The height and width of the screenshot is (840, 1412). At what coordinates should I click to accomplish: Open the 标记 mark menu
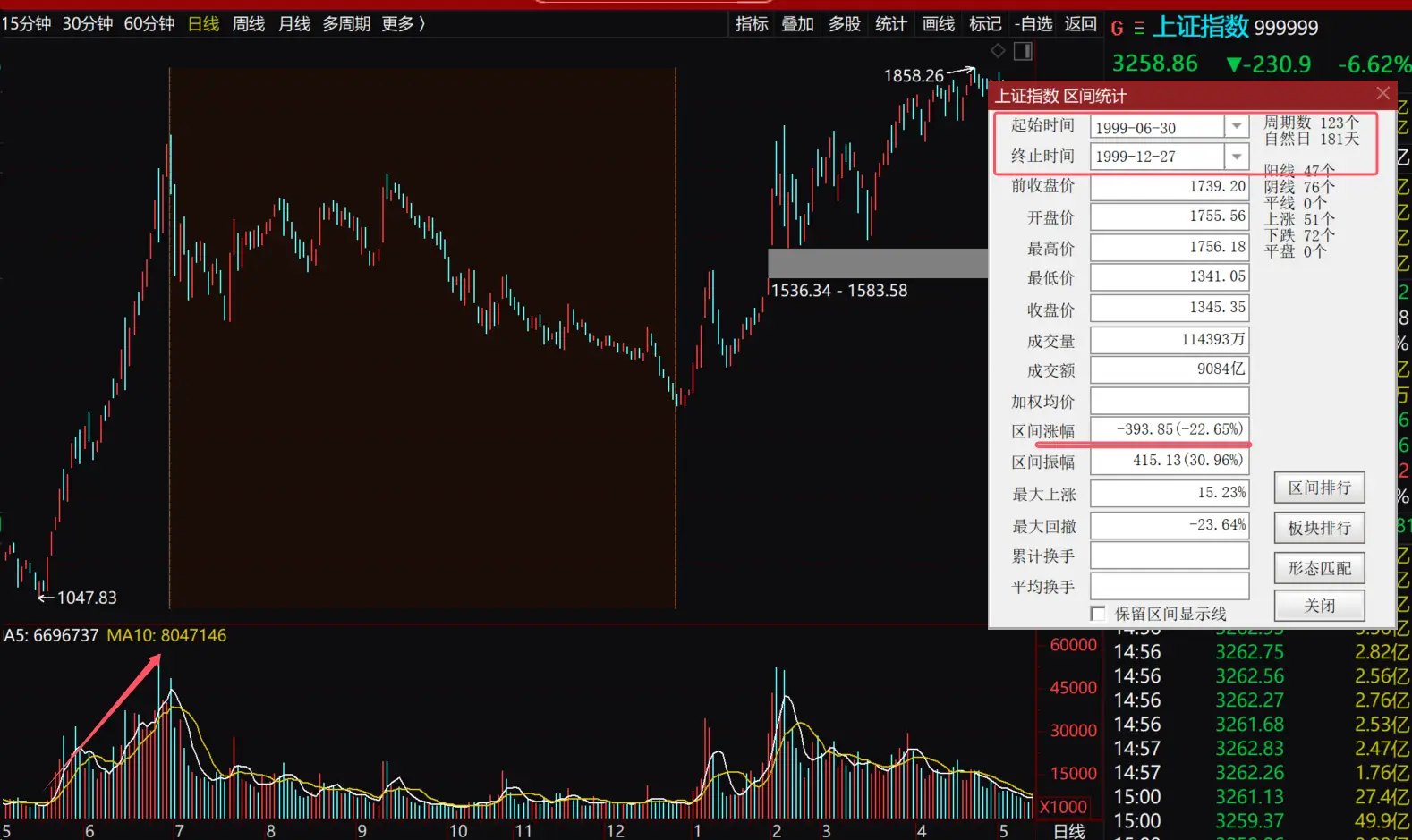[x=985, y=24]
